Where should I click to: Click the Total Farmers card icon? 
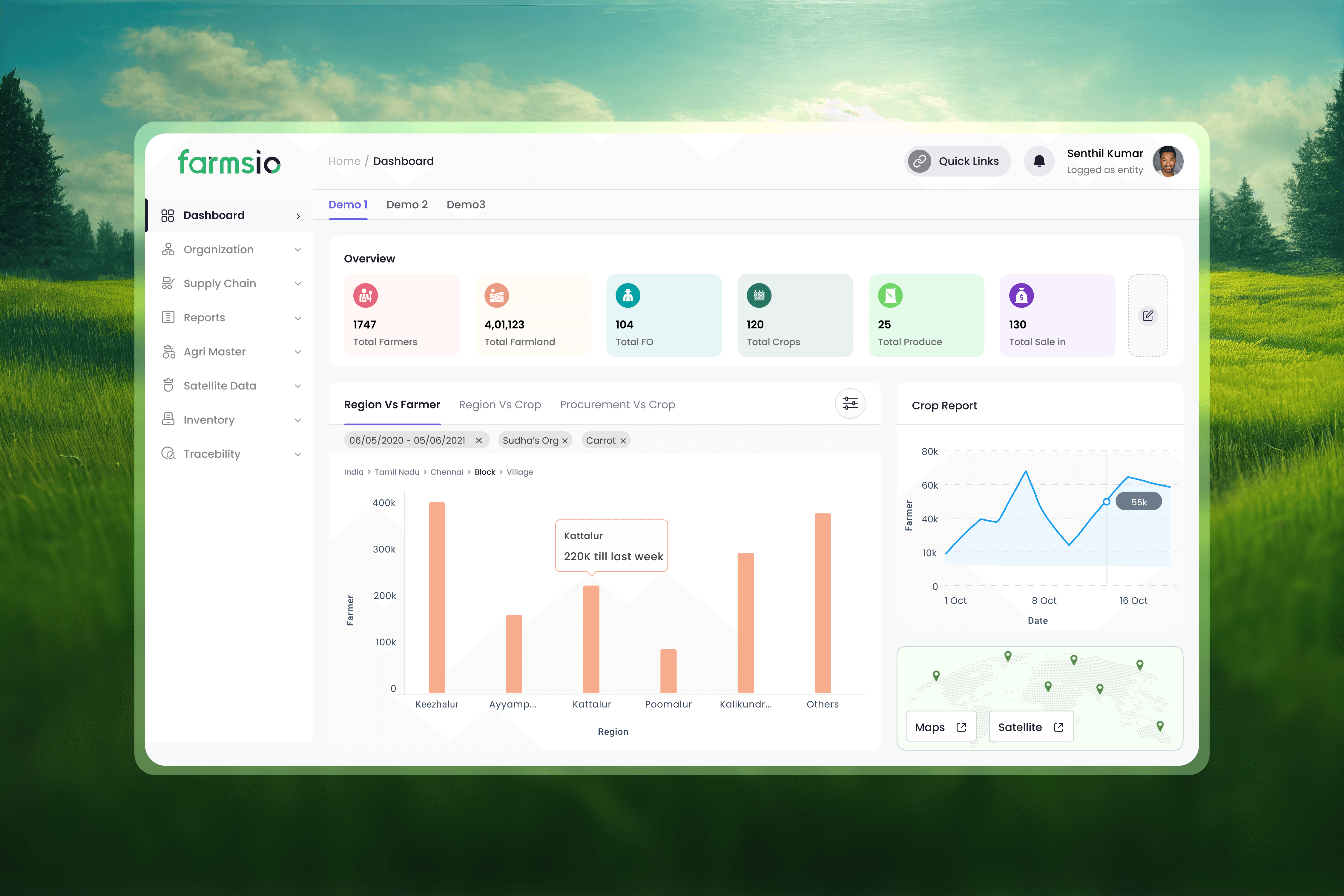point(365,295)
